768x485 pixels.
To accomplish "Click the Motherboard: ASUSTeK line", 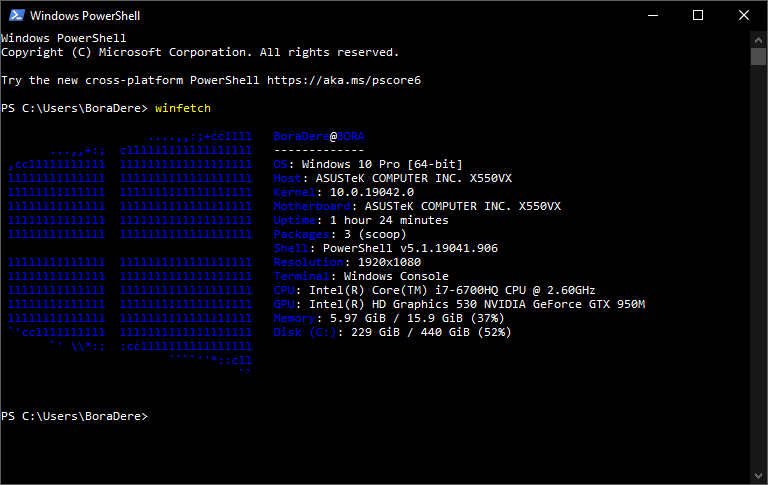I will click(417, 206).
